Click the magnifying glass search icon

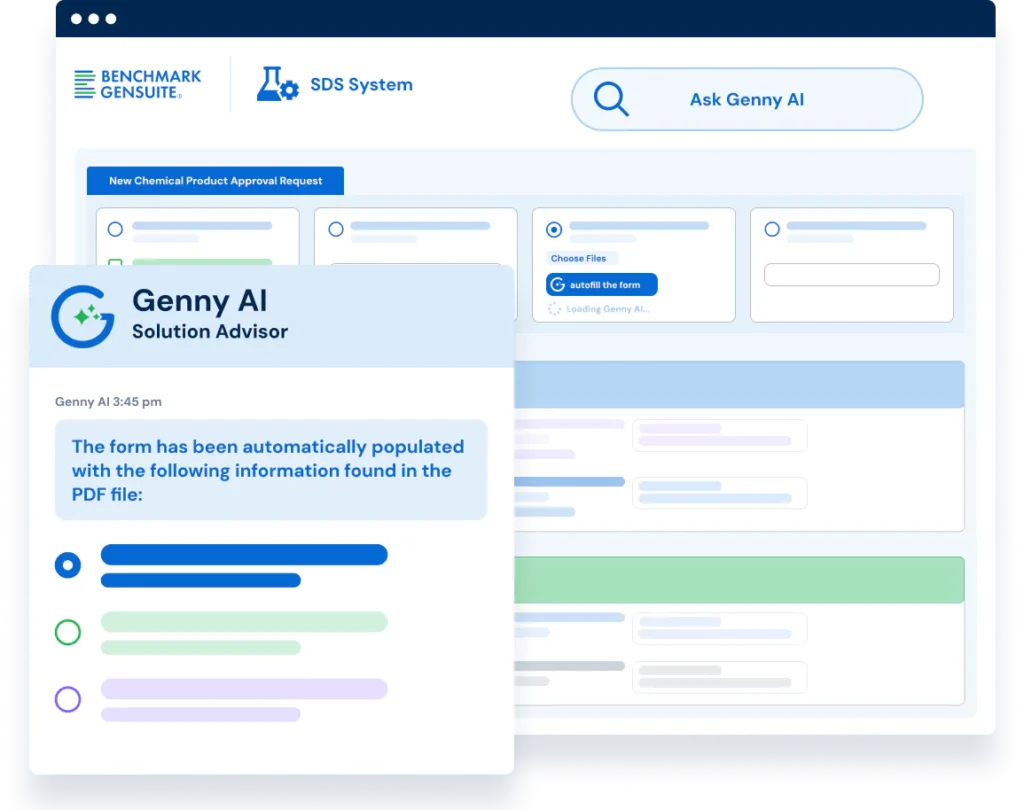[x=611, y=99]
